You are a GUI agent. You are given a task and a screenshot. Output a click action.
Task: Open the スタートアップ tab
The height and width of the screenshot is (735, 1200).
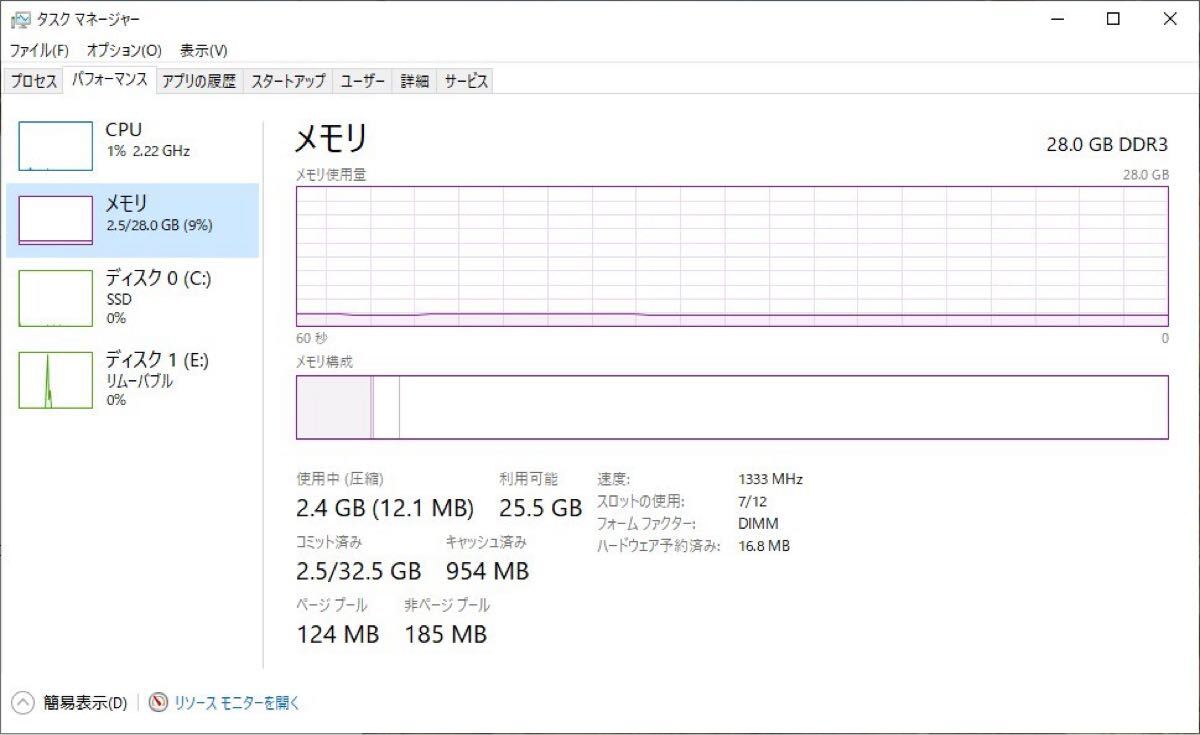point(288,82)
